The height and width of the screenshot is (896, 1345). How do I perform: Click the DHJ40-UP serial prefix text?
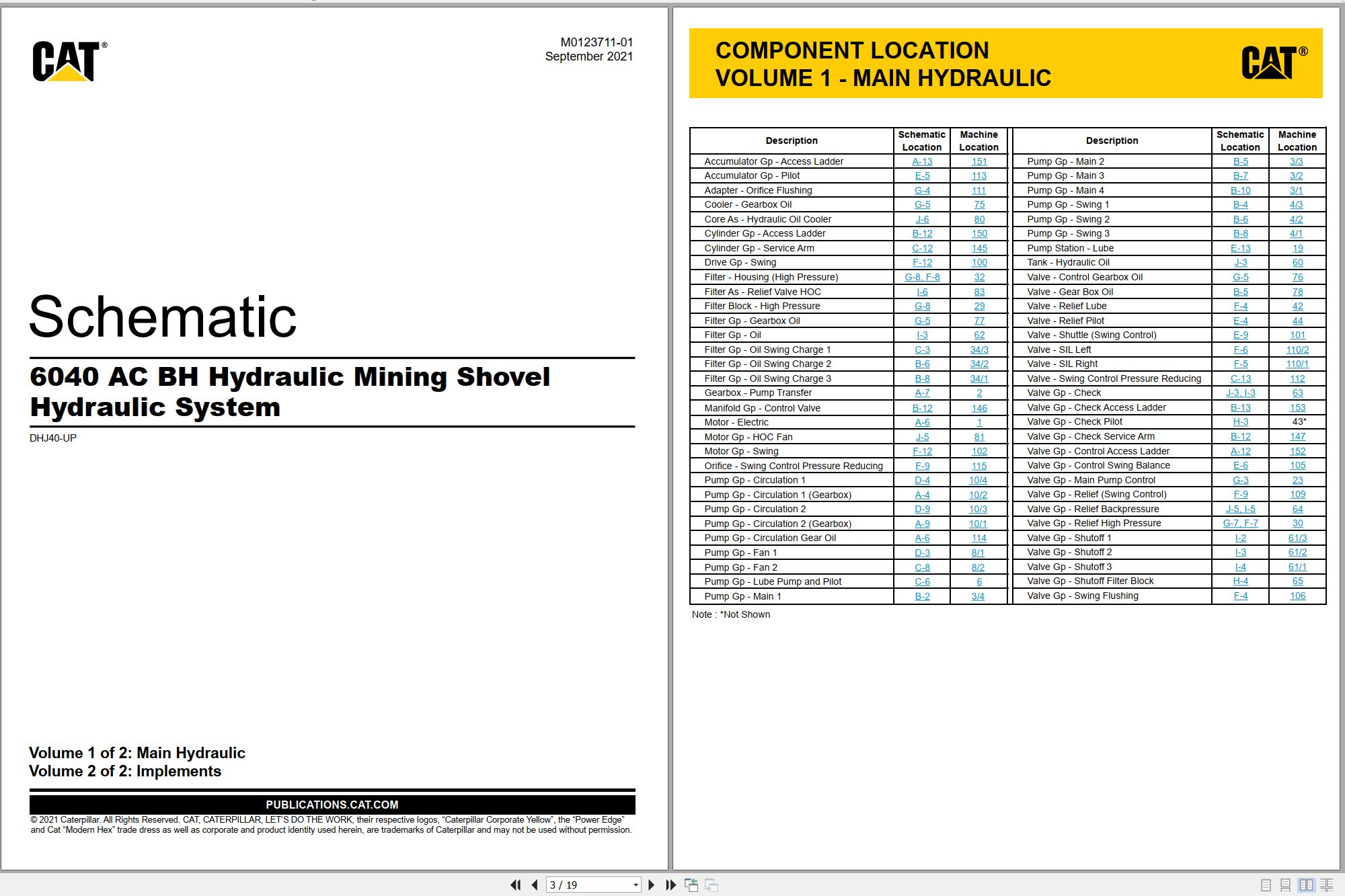(x=53, y=438)
